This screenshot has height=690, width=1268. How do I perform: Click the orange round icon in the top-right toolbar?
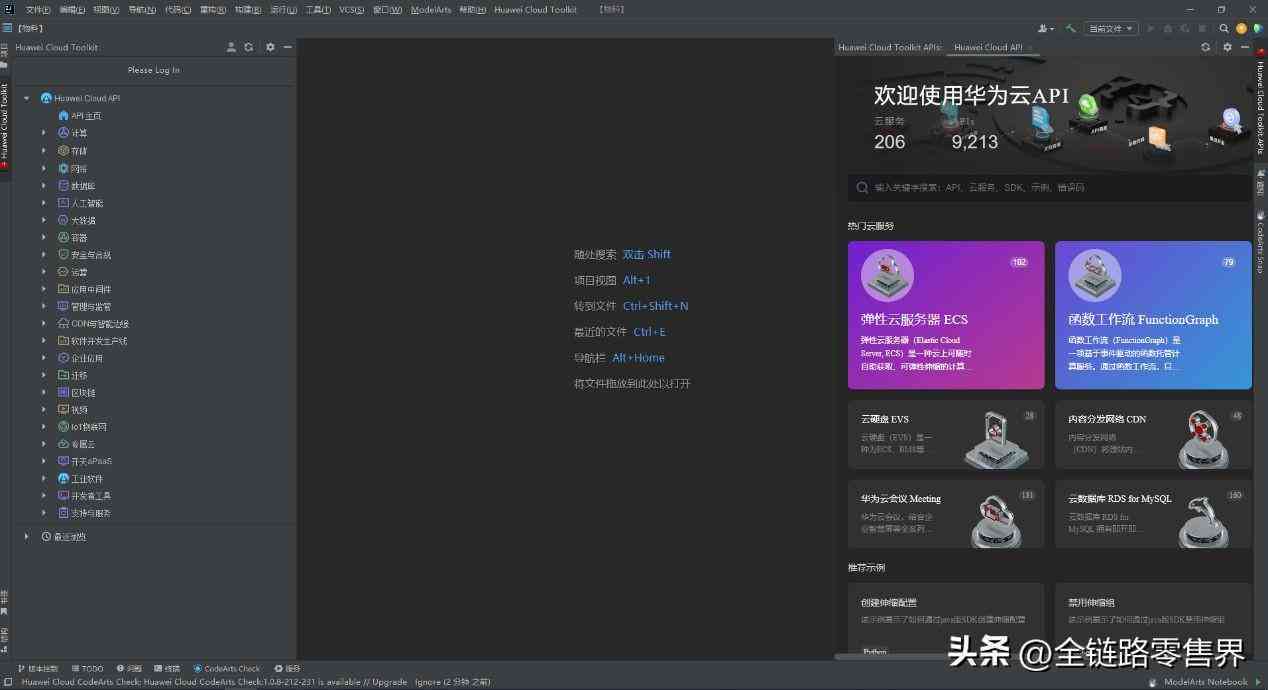tap(1241, 28)
